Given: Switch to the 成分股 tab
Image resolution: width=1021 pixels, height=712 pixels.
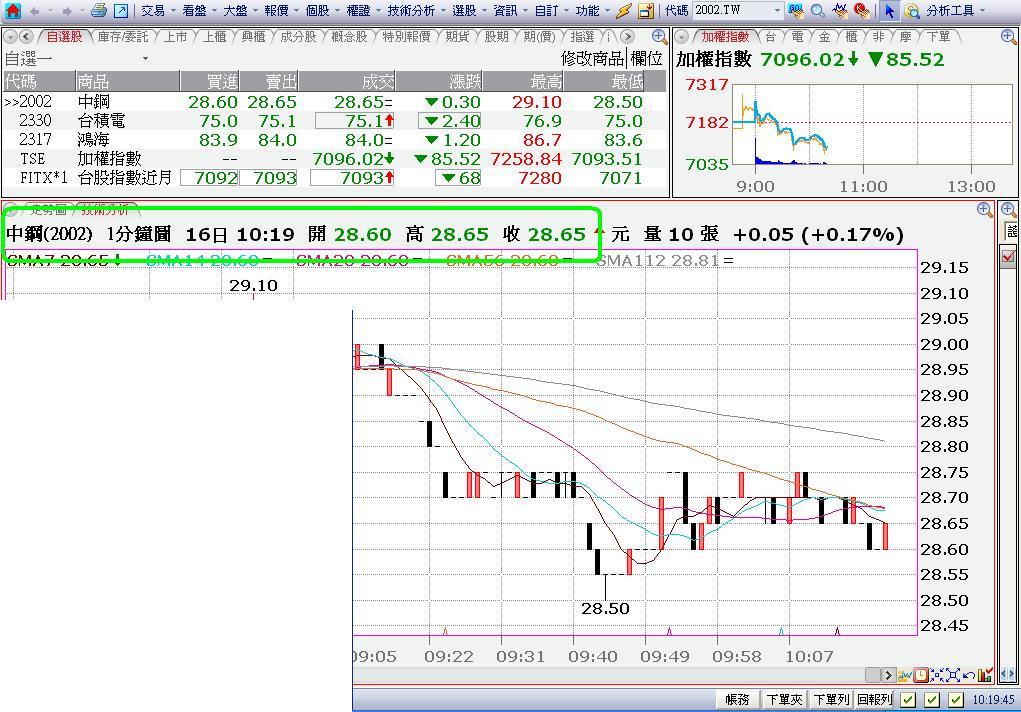Looking at the screenshot, I should point(298,36).
